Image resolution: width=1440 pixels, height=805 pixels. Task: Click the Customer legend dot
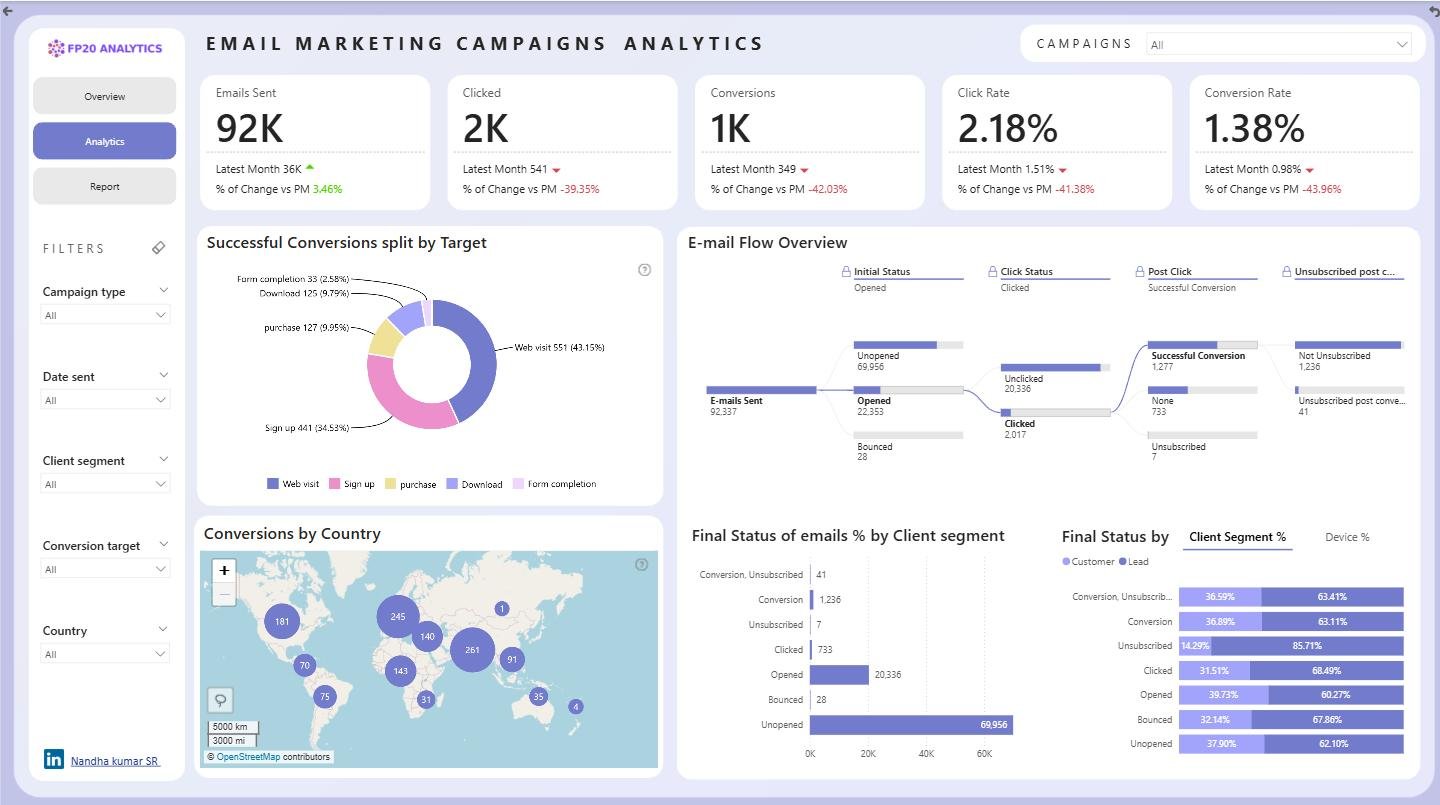[x=1066, y=562]
